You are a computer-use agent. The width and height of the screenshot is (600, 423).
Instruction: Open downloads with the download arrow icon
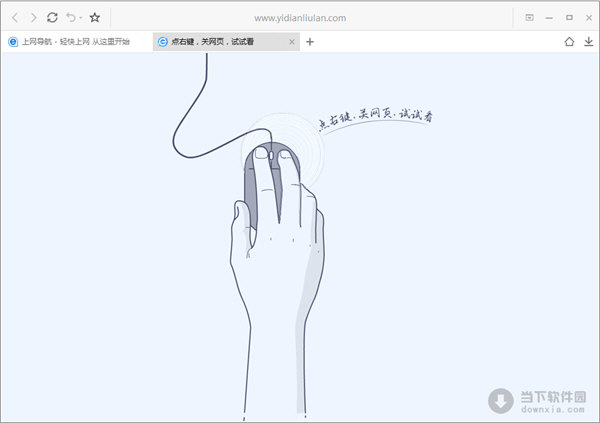pos(589,41)
